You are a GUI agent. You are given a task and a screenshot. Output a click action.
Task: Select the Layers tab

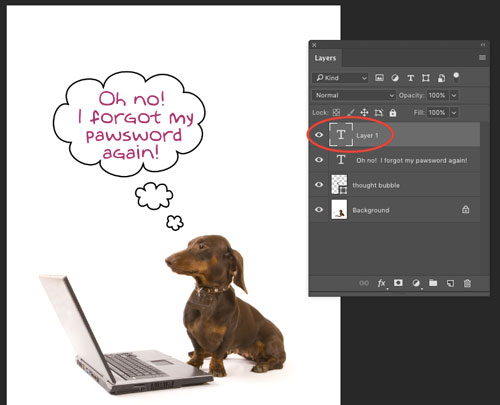click(325, 58)
